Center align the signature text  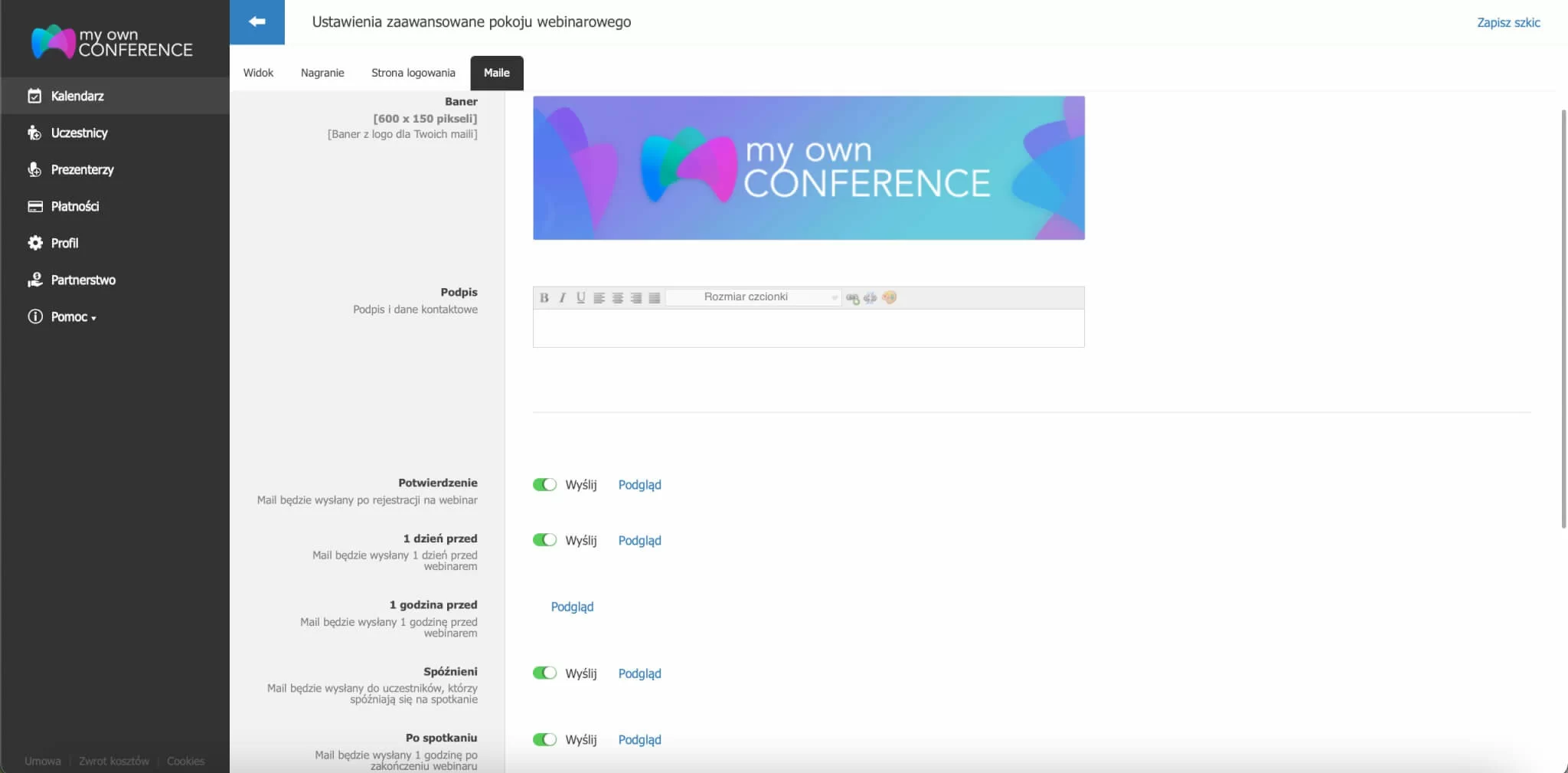[x=617, y=298]
